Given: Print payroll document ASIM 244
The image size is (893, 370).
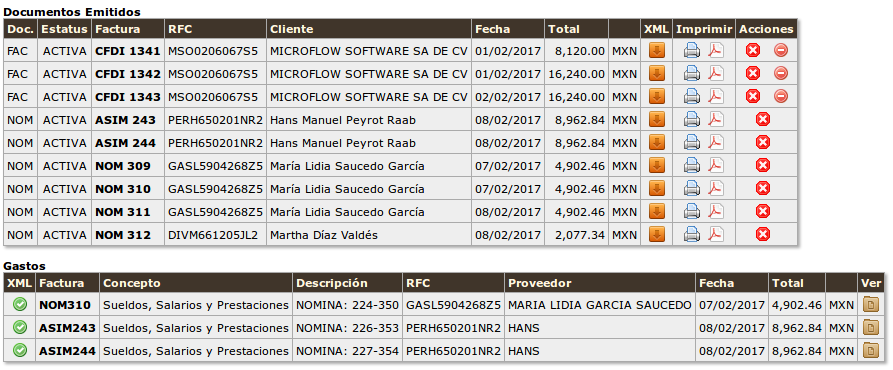Looking at the screenshot, I should pos(691,142).
